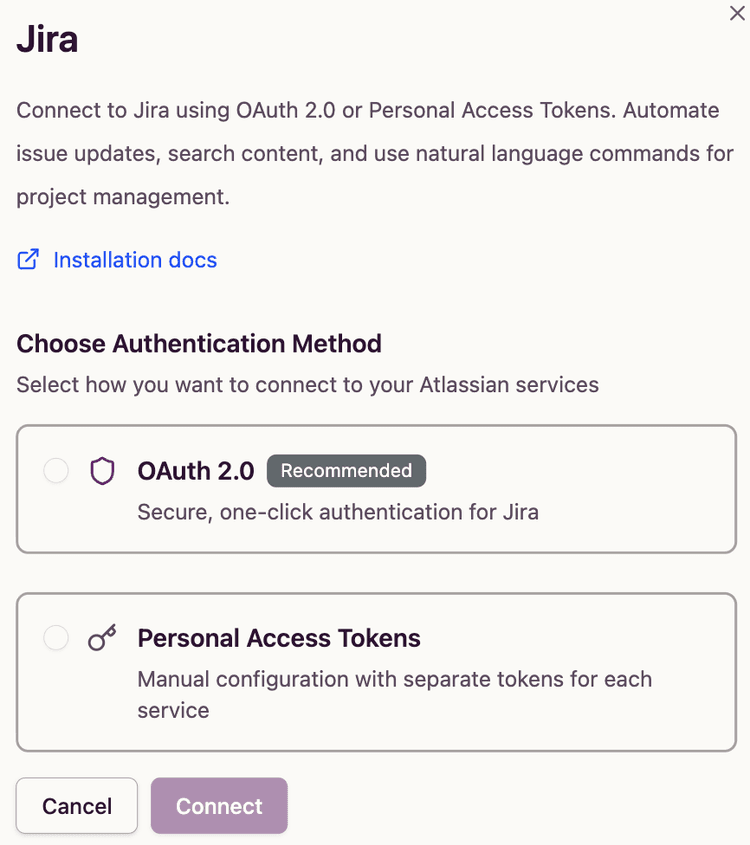Click the Recommended badge next to OAuth 2.0

pos(346,470)
